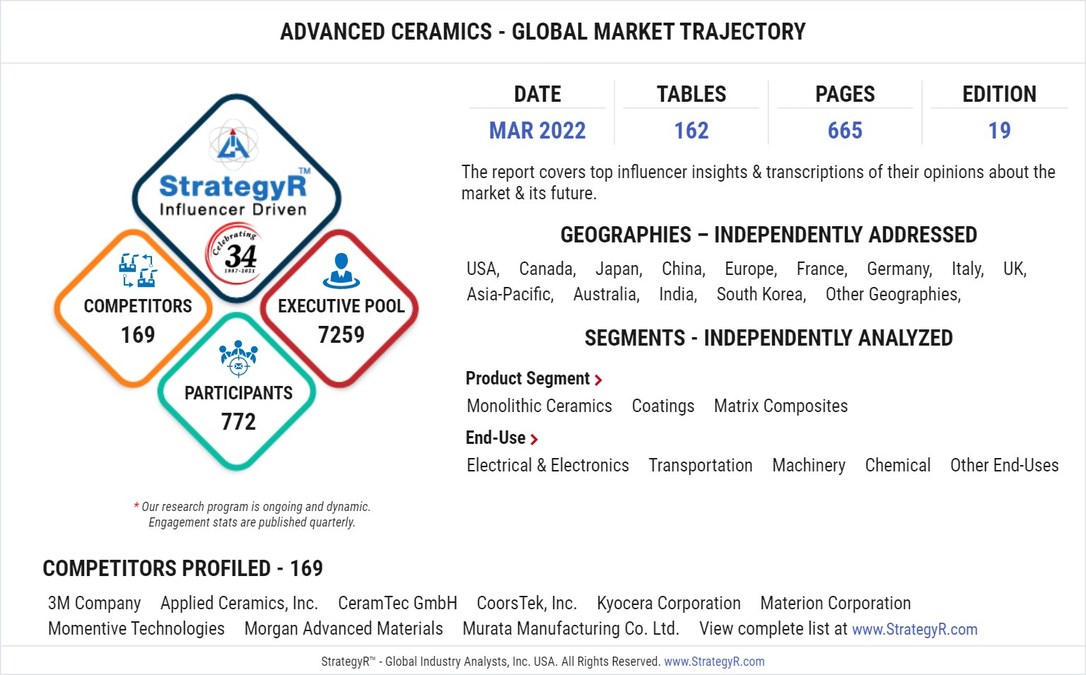
Task: Click UK in the geographies list
Action: coord(1015,269)
